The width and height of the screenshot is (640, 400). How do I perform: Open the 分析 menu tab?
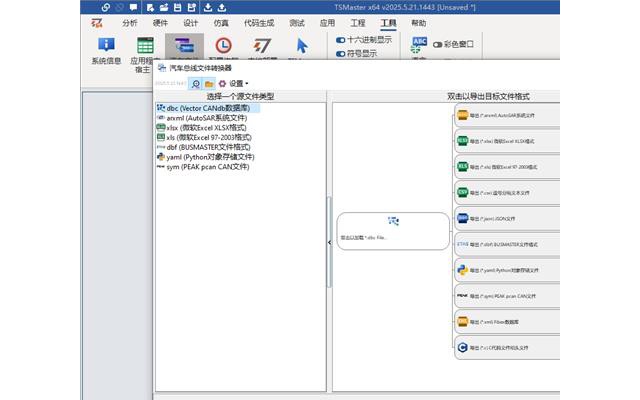pyautogui.click(x=130, y=23)
